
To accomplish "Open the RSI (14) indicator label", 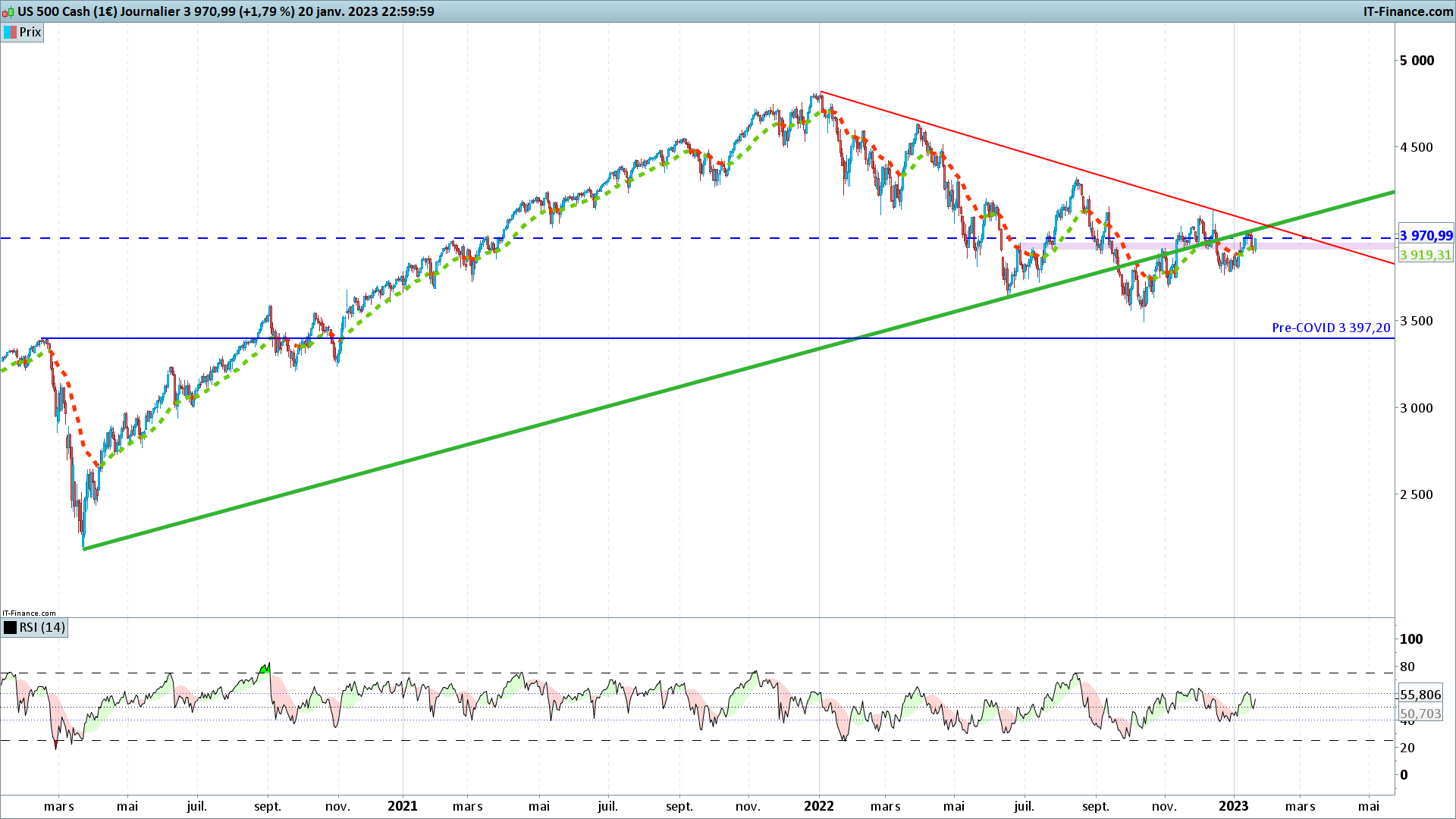I will pos(42,628).
